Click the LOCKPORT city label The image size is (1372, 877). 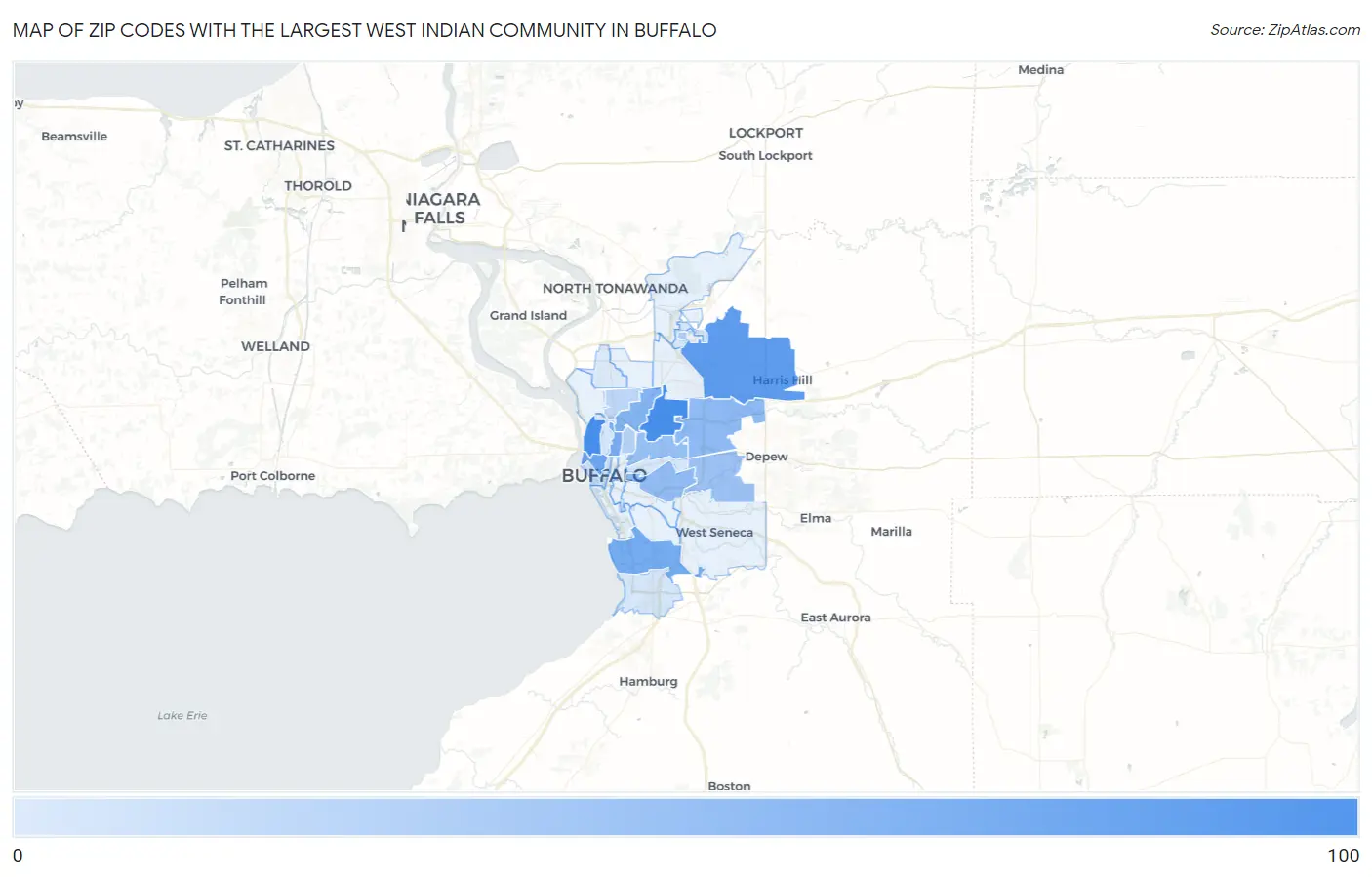766,133
